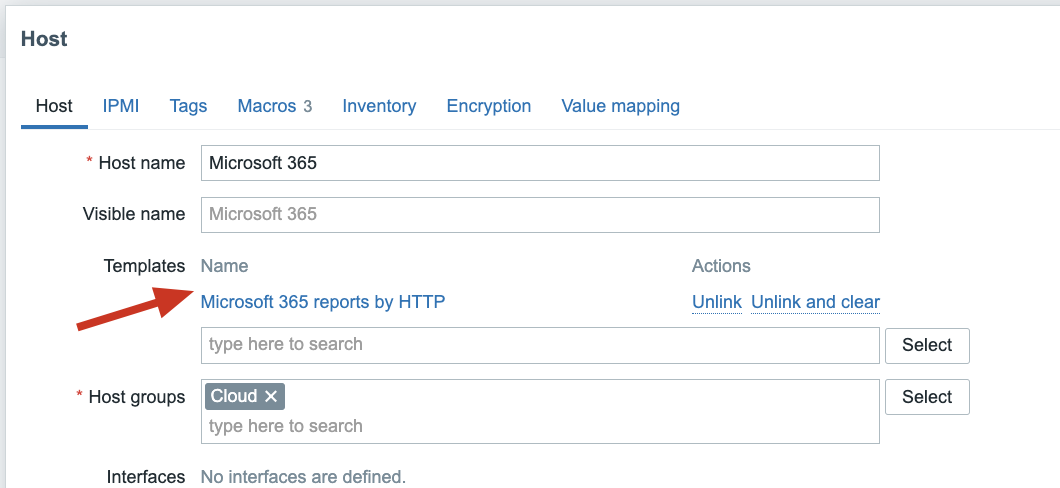Select the Host tab
Screen dimensions: 1060x488
(x=54, y=106)
